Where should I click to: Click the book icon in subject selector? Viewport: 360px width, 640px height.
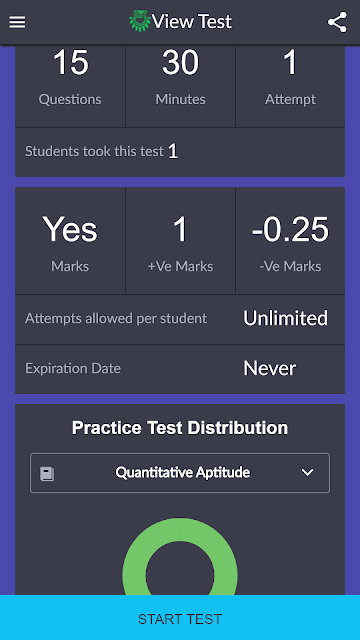click(47, 474)
